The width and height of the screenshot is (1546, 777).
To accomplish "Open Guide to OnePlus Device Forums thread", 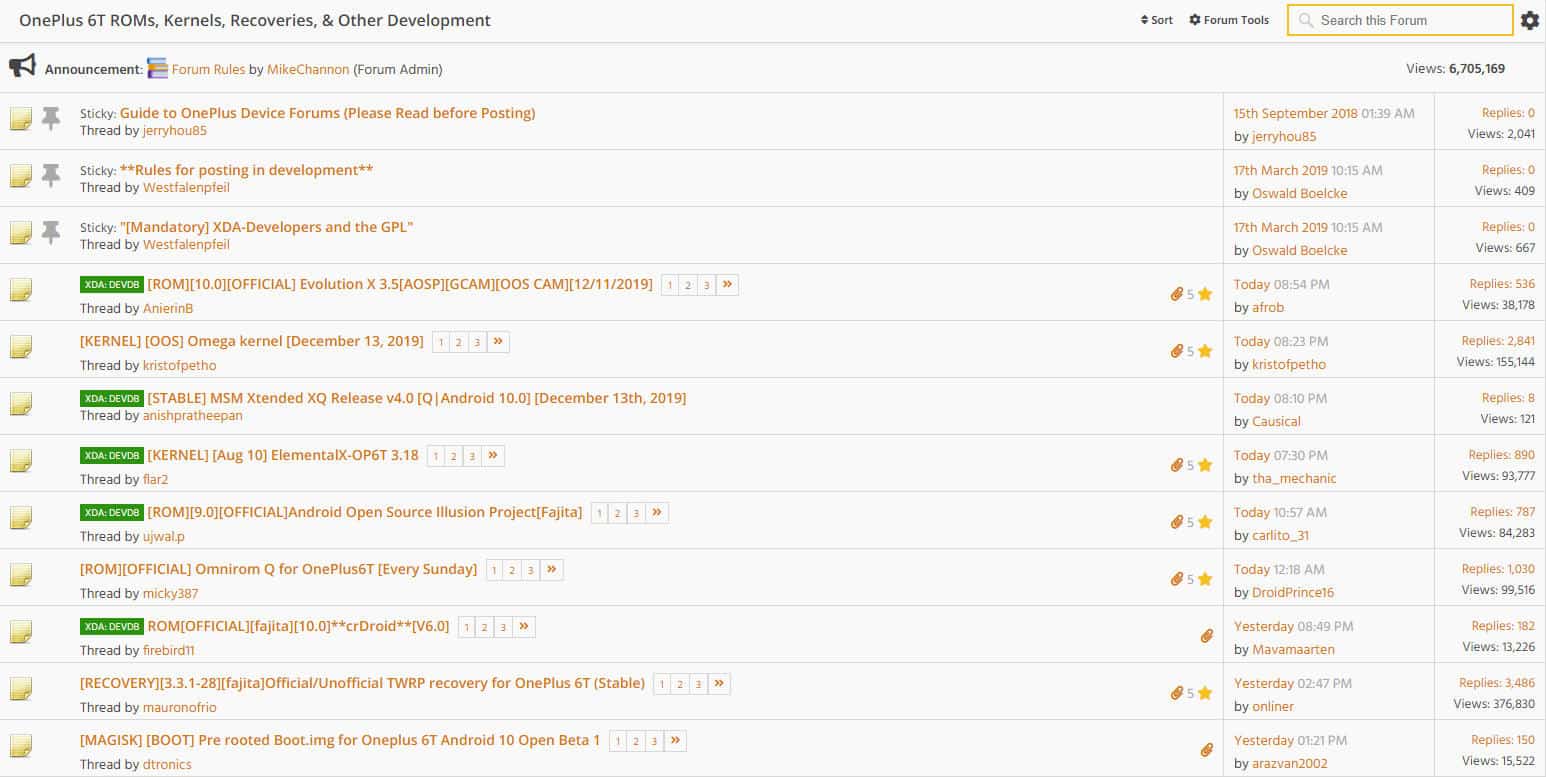I will coord(327,113).
